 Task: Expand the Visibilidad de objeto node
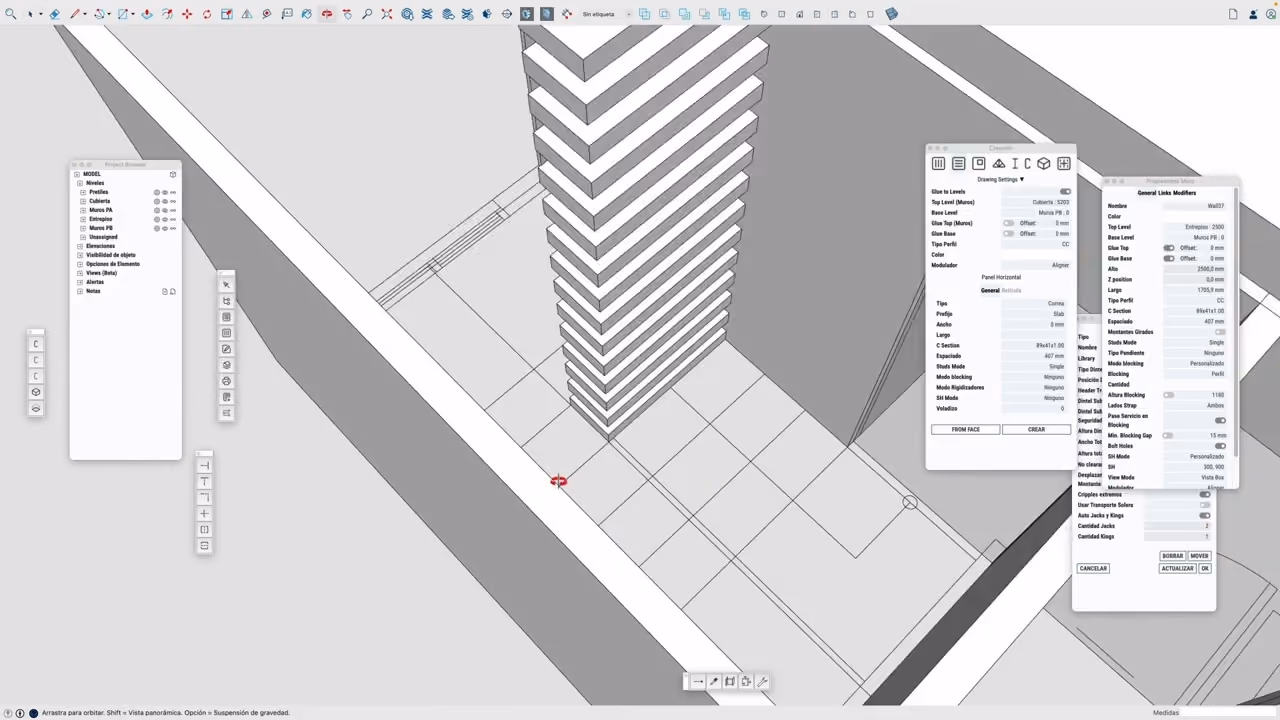click(78, 255)
